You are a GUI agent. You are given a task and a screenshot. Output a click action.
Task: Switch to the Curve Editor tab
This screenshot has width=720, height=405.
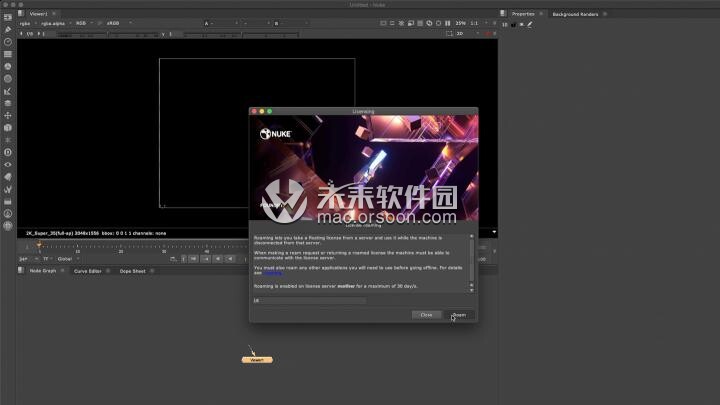(x=87, y=271)
